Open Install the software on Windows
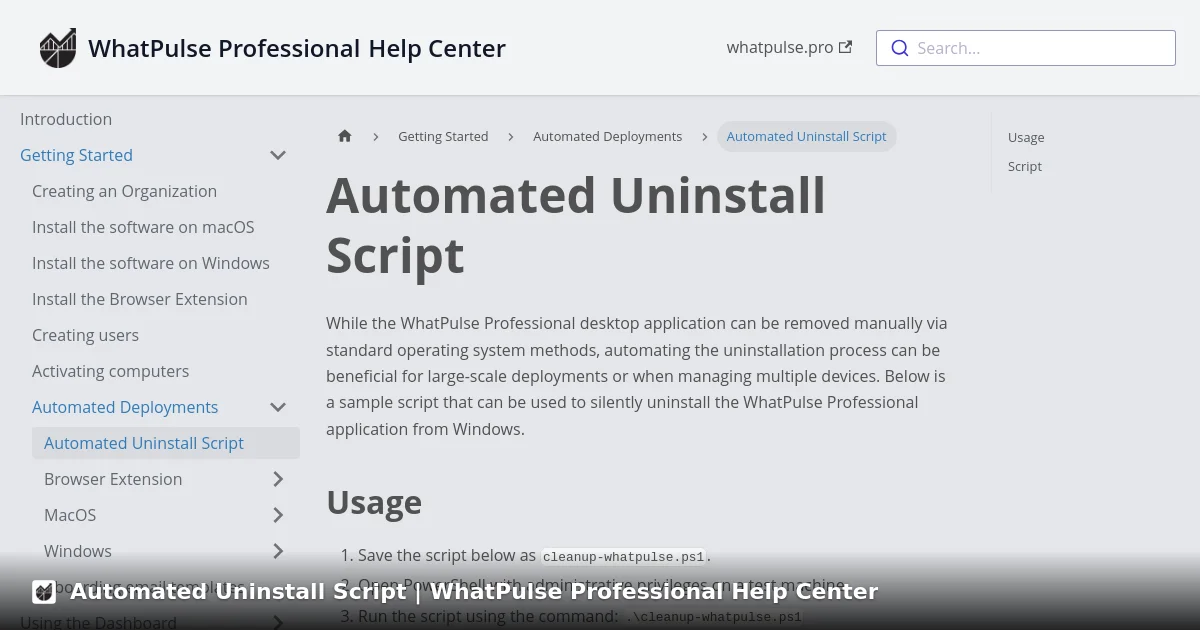The height and width of the screenshot is (630, 1200). click(x=151, y=263)
